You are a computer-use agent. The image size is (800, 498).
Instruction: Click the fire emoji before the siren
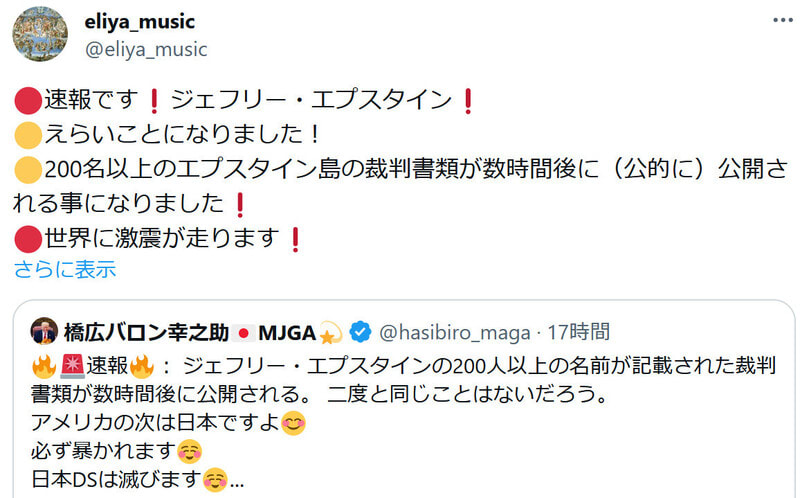(44, 366)
